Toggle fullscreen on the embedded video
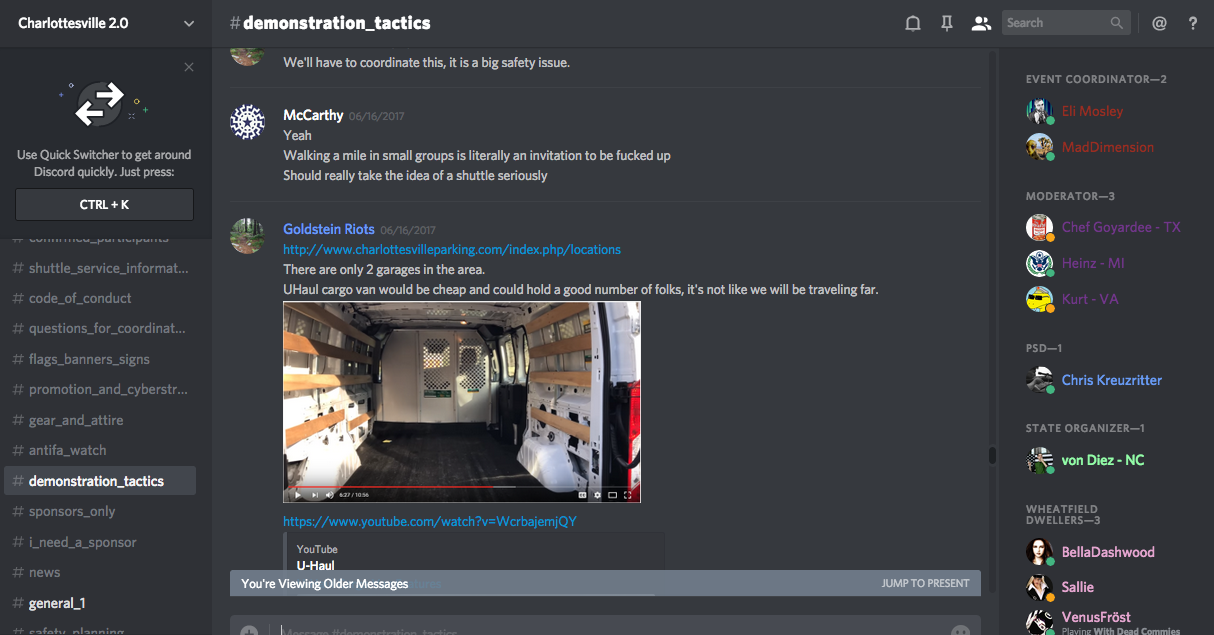Screen dimensions: 1214x635 pos(628,494)
